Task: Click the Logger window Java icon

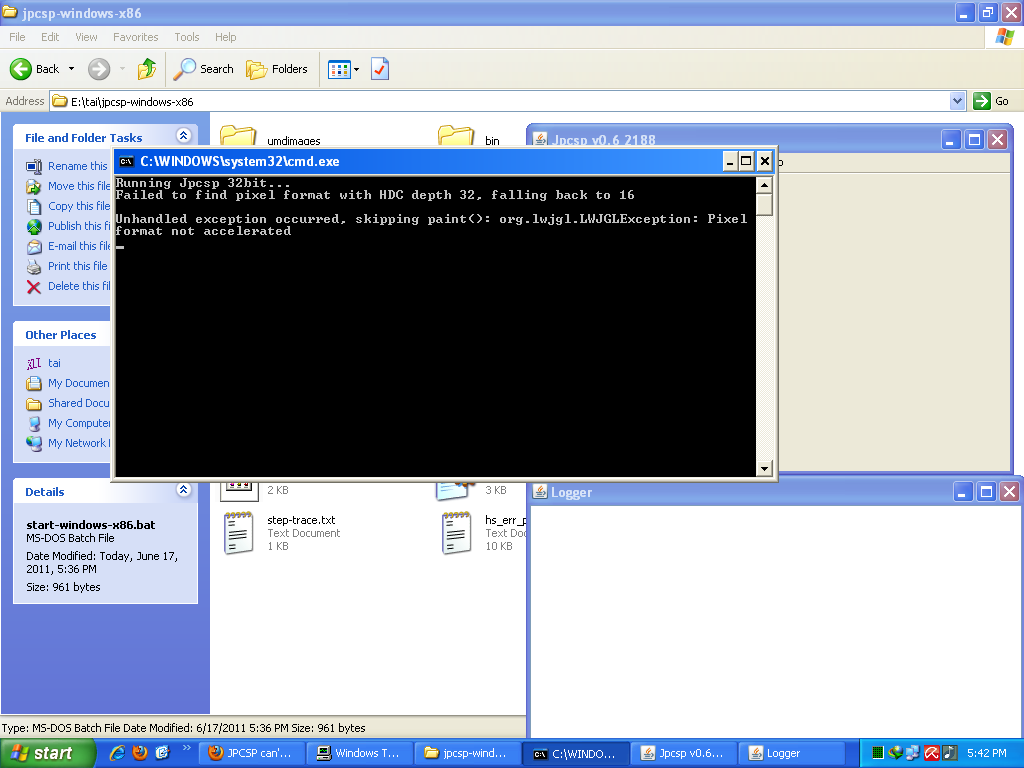Action: [540, 492]
